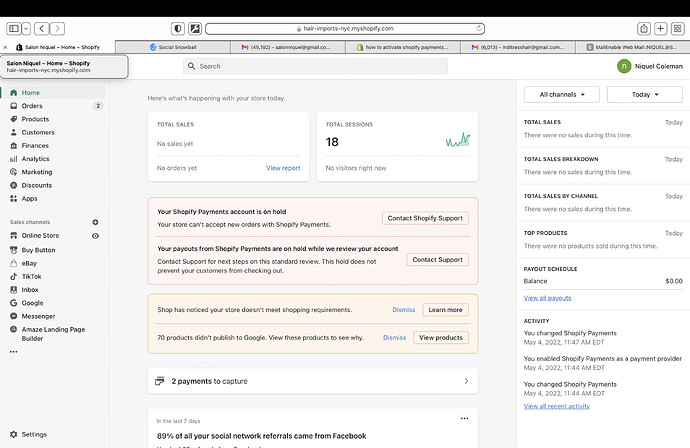View online store via eye icon
Viewport: 690px width, 448px height.
click(95, 236)
